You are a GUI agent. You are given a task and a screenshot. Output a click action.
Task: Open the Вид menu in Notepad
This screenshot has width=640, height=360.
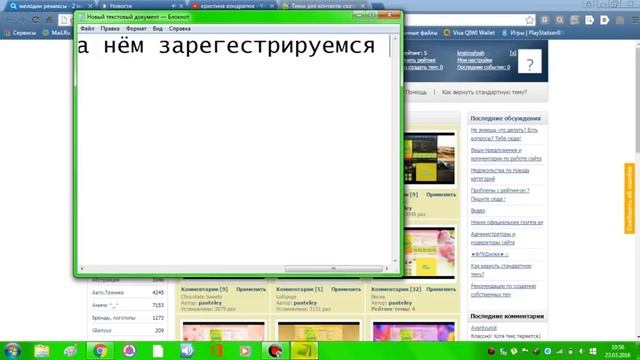(x=158, y=29)
